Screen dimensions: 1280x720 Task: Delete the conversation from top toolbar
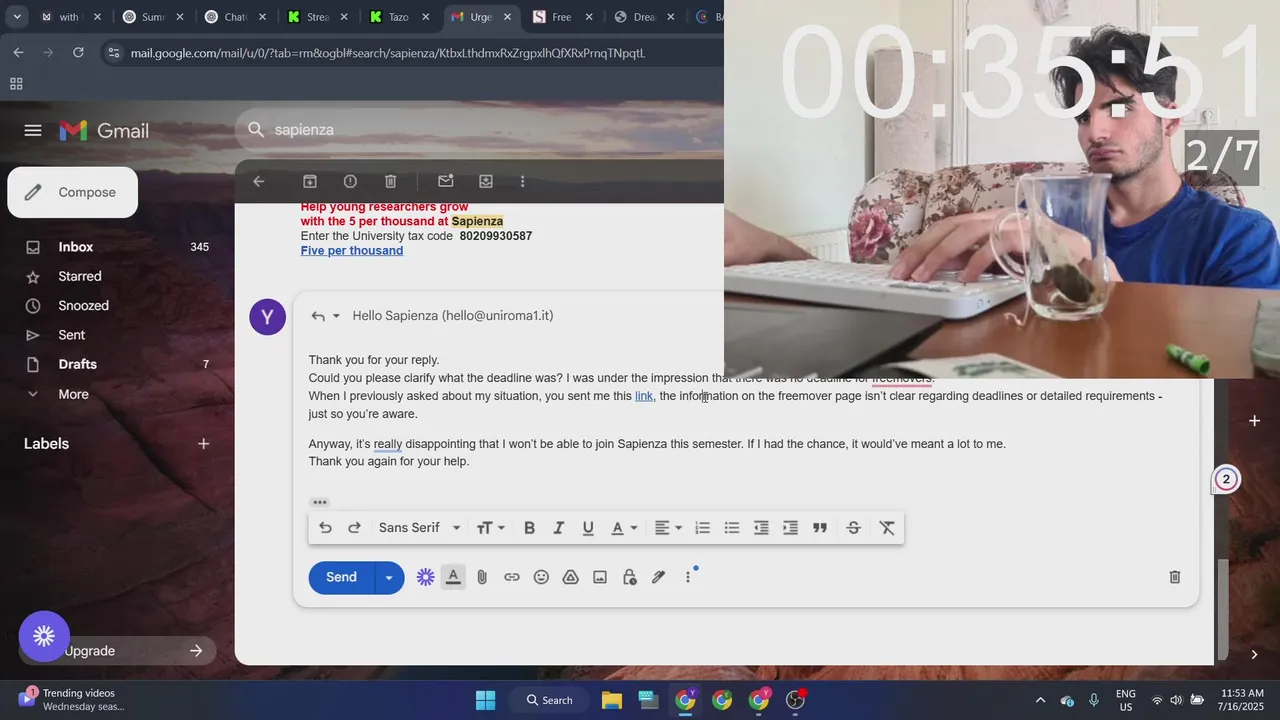pos(391,181)
